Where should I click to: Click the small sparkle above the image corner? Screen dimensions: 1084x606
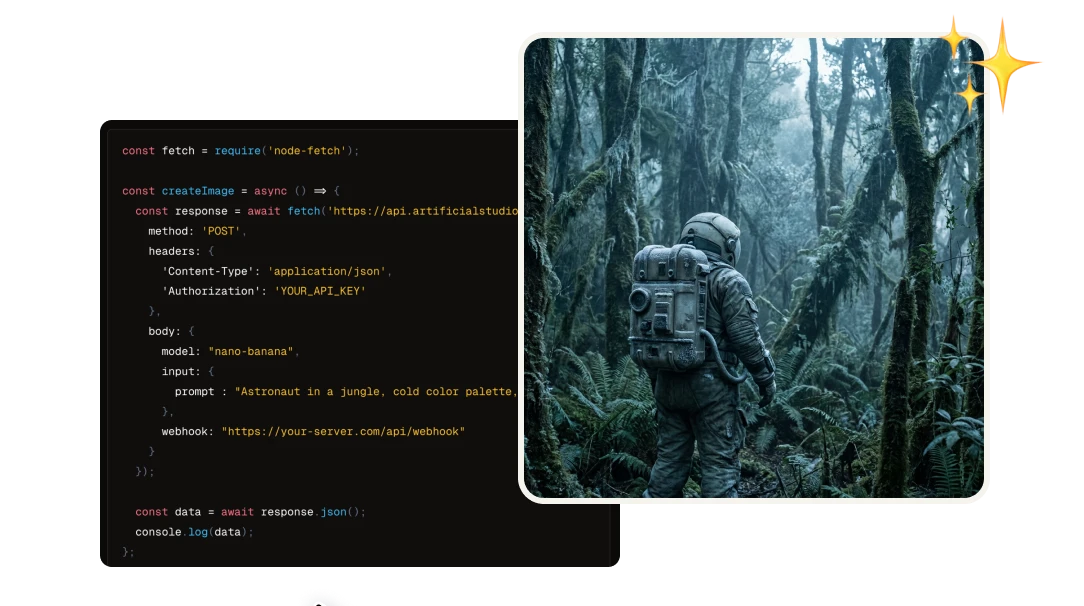[x=953, y=36]
